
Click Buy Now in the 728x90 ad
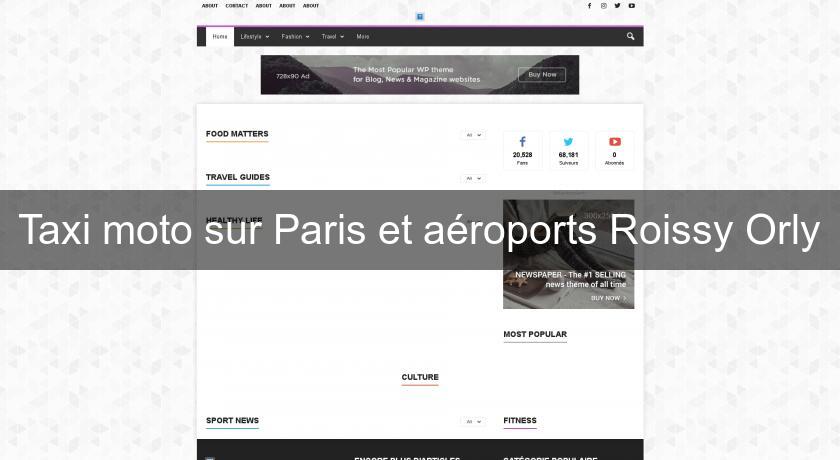tap(542, 74)
